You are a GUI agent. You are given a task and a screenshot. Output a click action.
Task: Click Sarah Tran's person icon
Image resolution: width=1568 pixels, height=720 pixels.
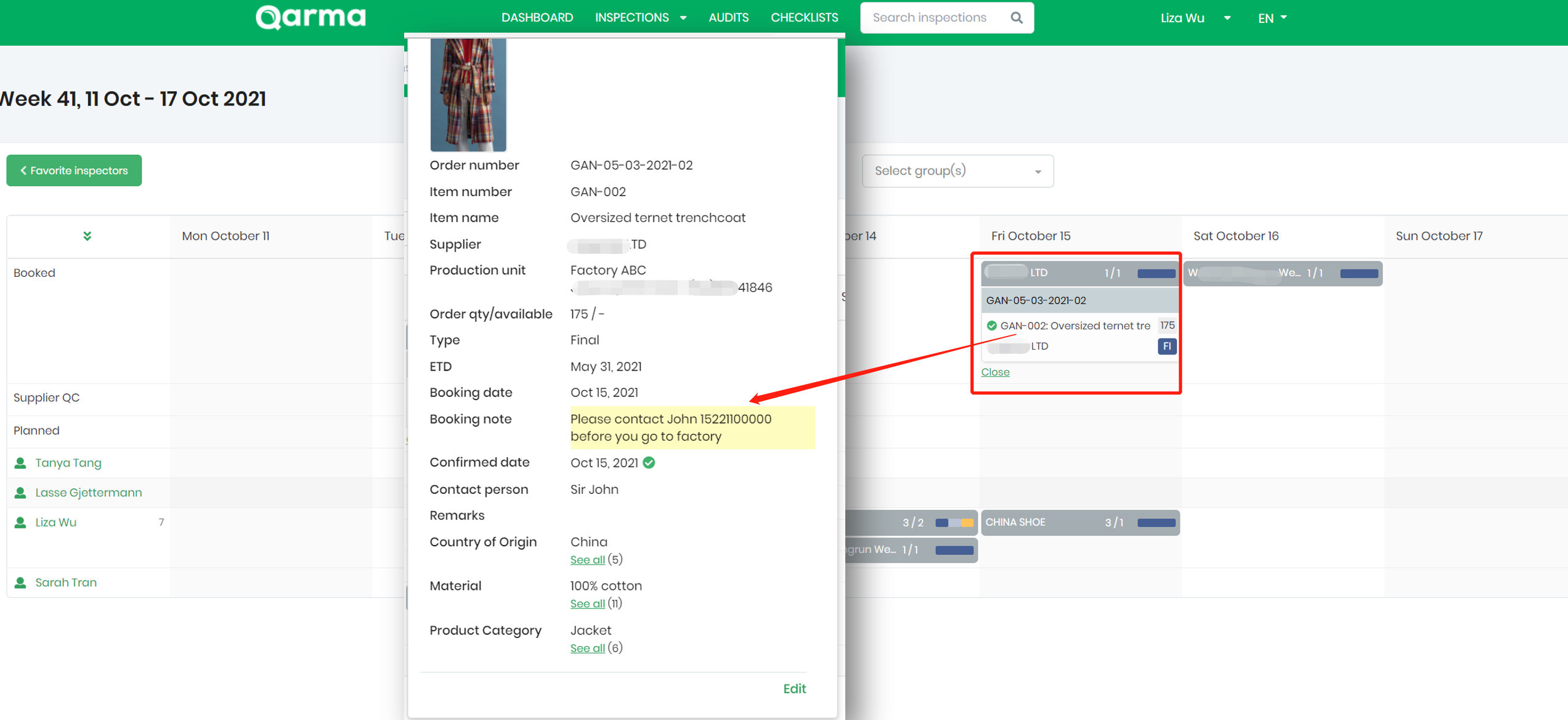20,583
